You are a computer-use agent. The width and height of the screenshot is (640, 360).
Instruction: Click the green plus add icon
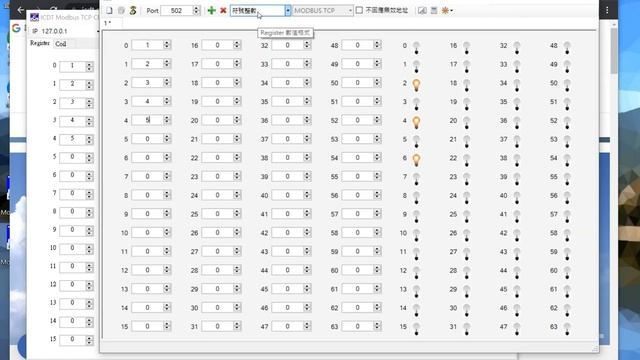click(211, 11)
